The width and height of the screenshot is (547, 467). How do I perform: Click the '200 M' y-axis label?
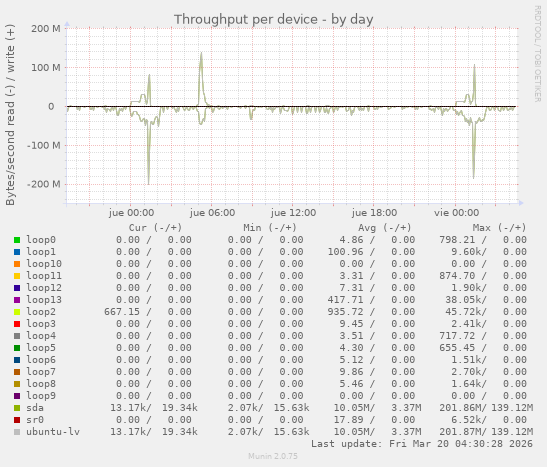coord(46,29)
